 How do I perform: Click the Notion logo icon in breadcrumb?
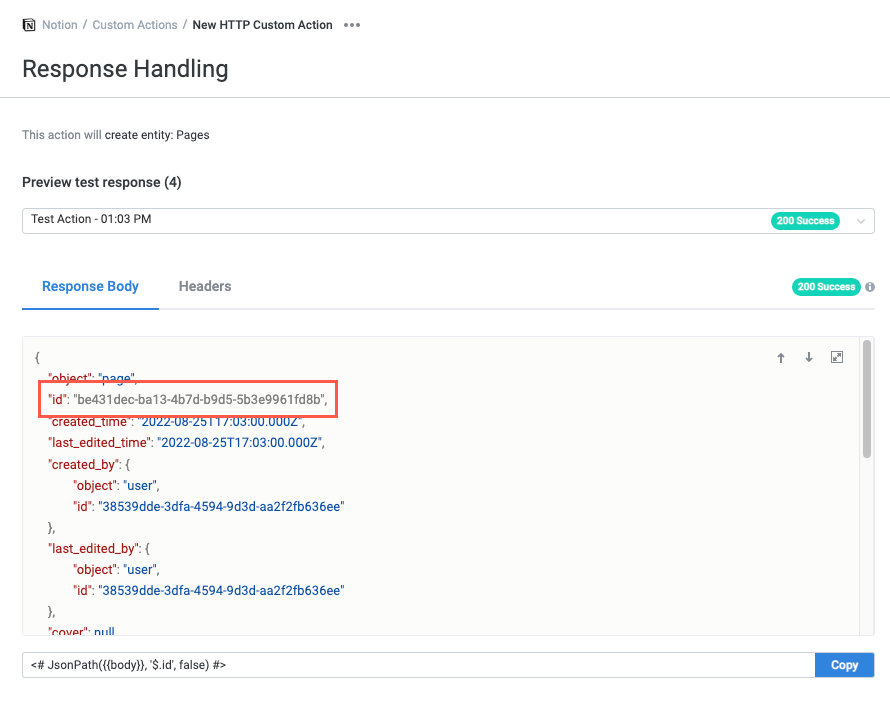click(29, 25)
